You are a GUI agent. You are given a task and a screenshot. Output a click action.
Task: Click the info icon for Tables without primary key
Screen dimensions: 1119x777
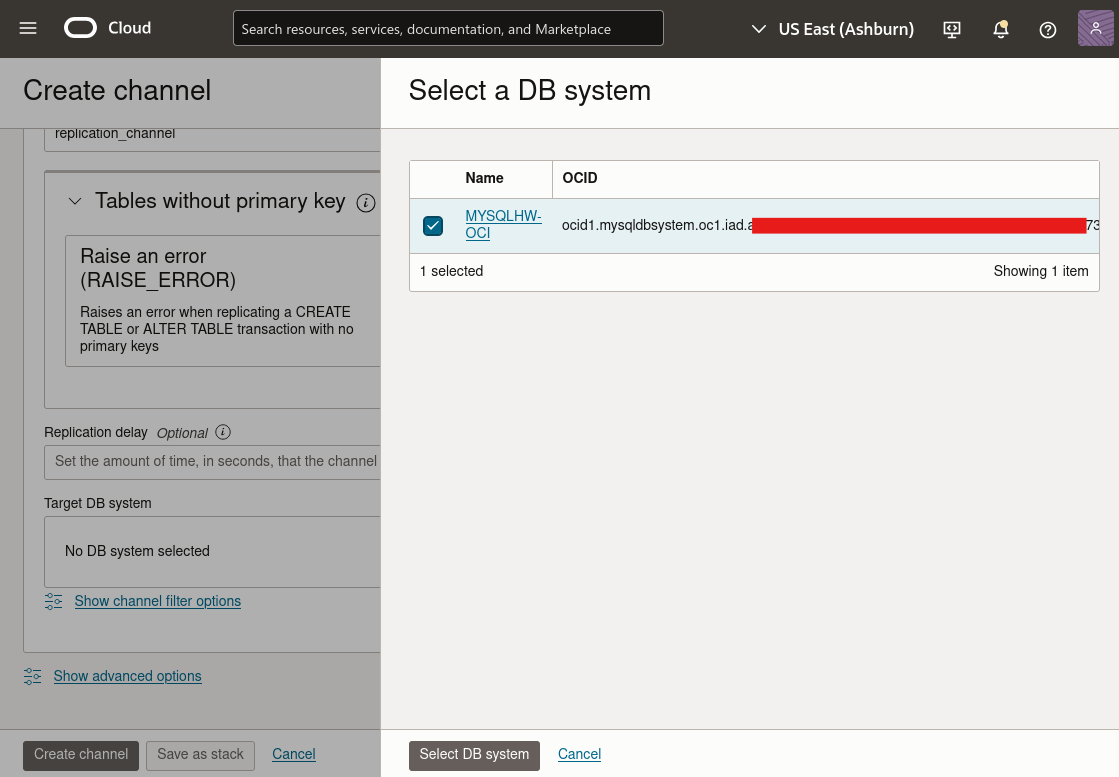tap(366, 202)
